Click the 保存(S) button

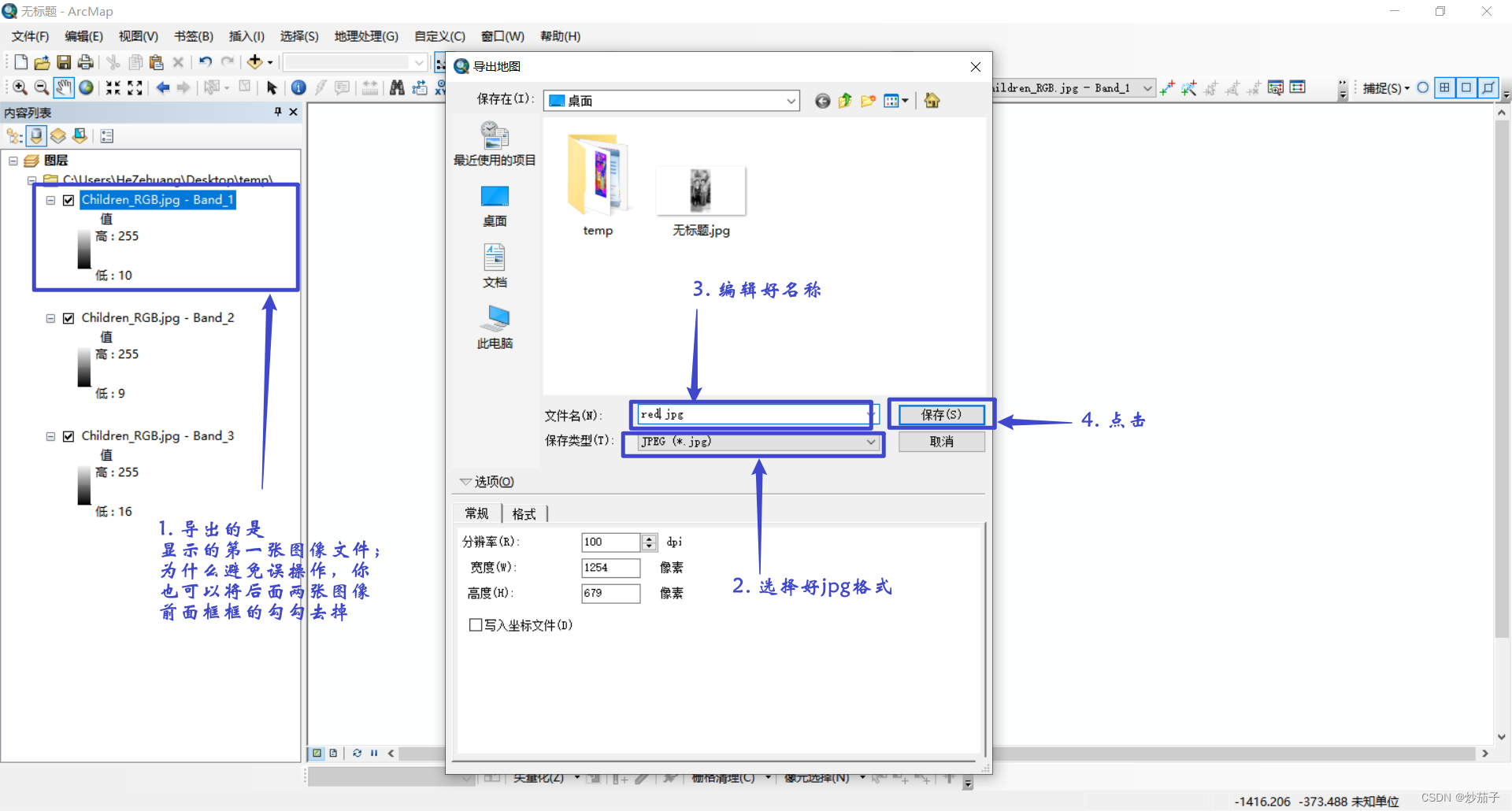tap(941, 415)
